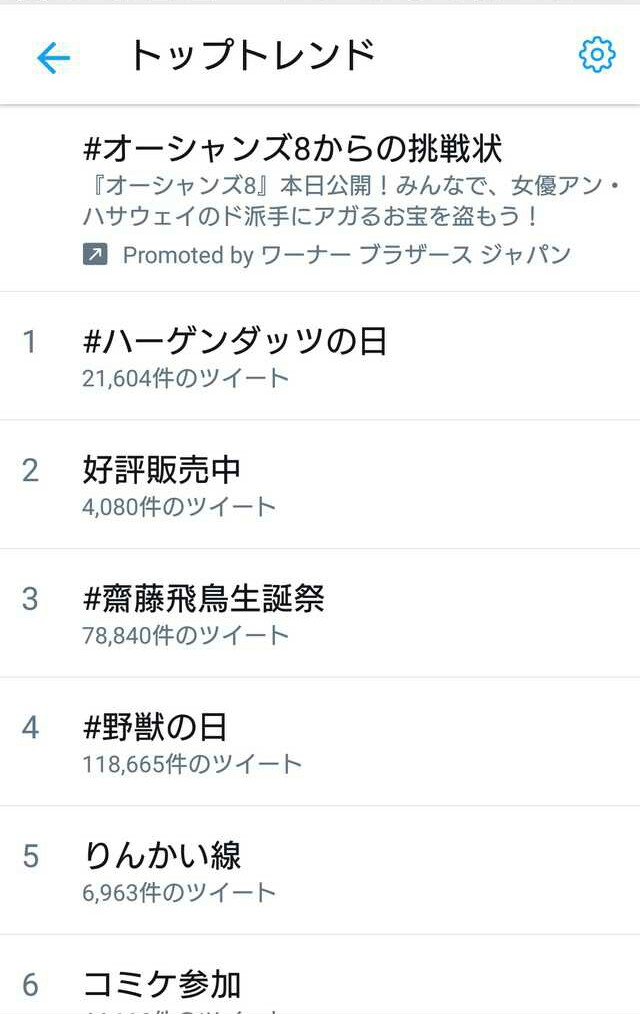This screenshot has height=1014, width=640.
Task: Open trend #ハーゲンダッツの日
Action: [x=235, y=342]
